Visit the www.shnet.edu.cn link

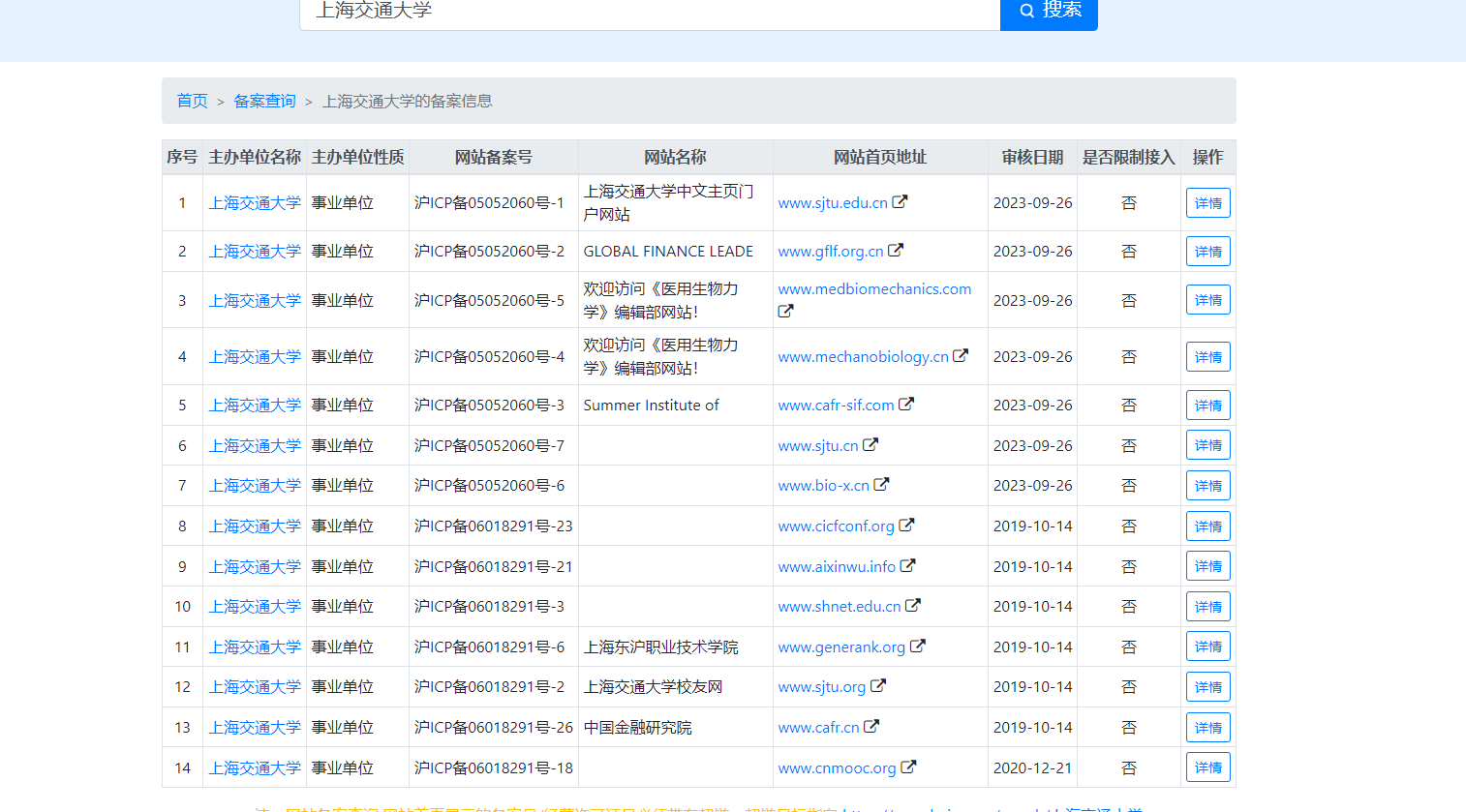[x=840, y=607]
